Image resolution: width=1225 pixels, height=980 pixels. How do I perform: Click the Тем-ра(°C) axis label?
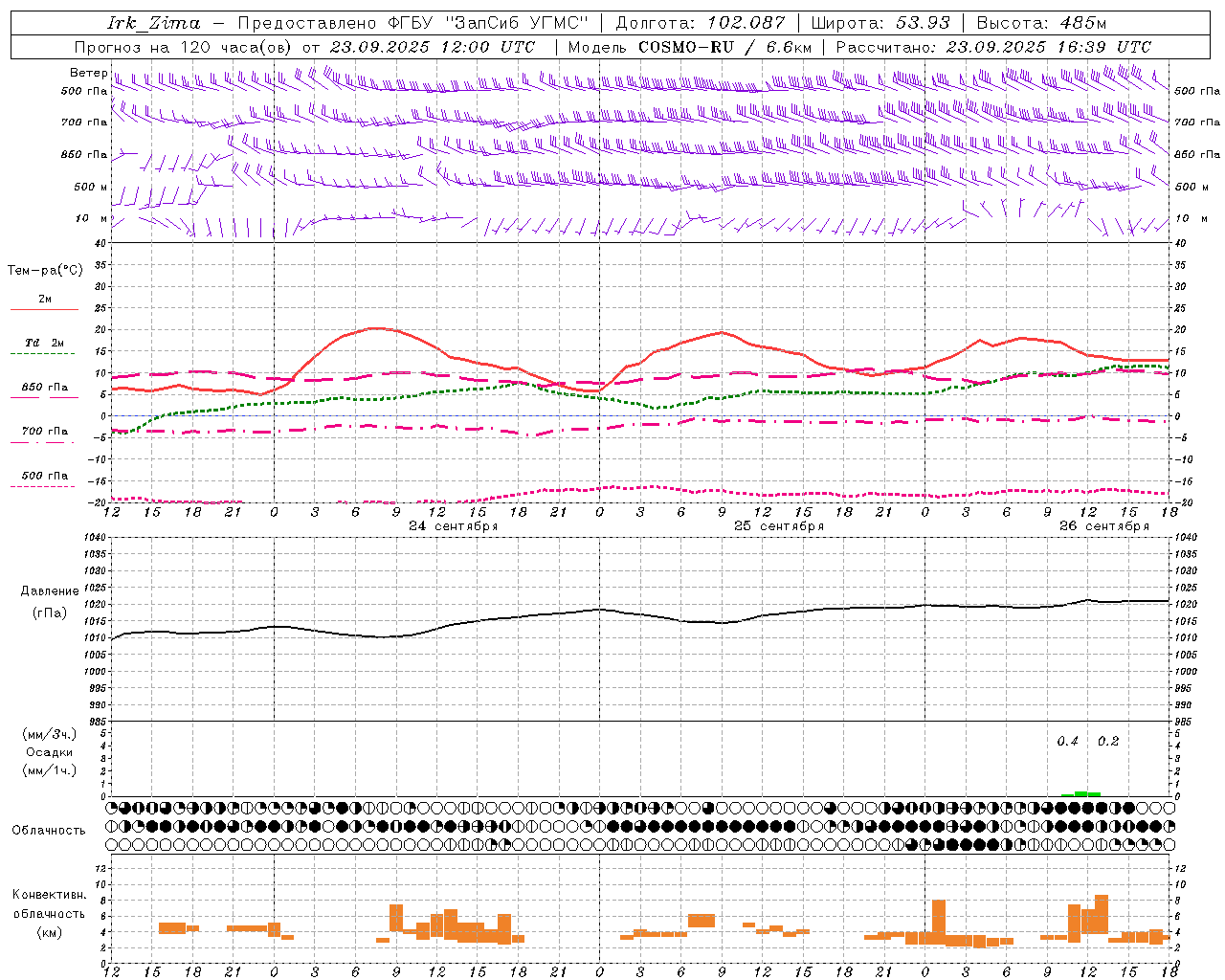click(45, 271)
